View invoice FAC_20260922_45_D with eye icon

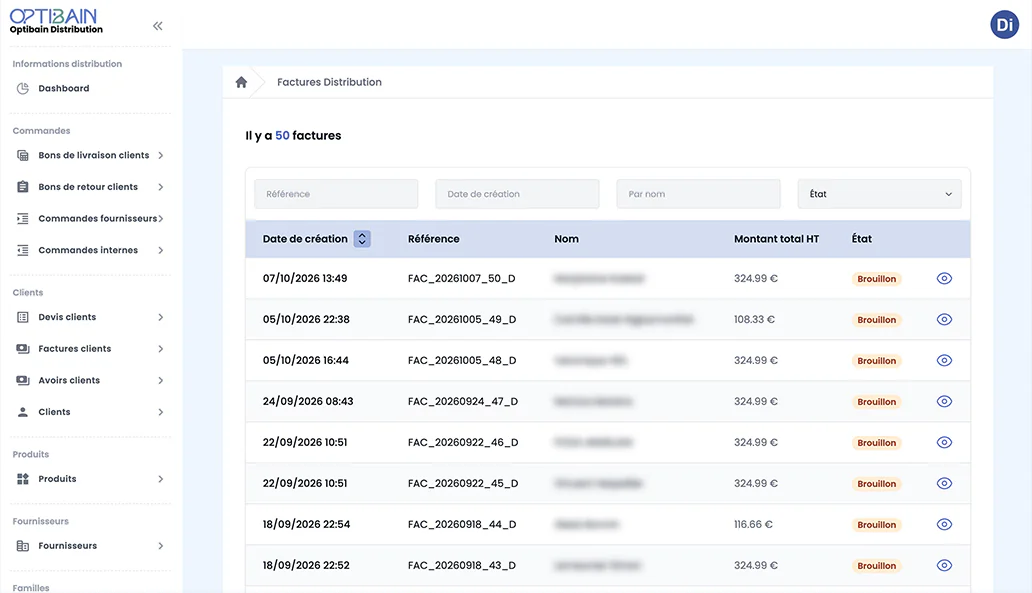coord(944,483)
